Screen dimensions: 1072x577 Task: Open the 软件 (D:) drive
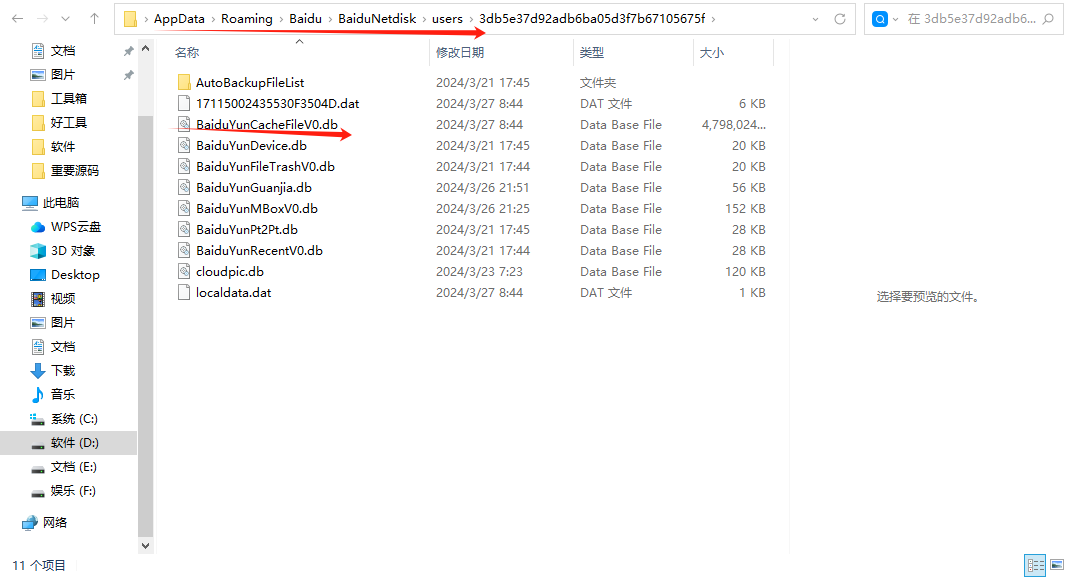pos(75,443)
